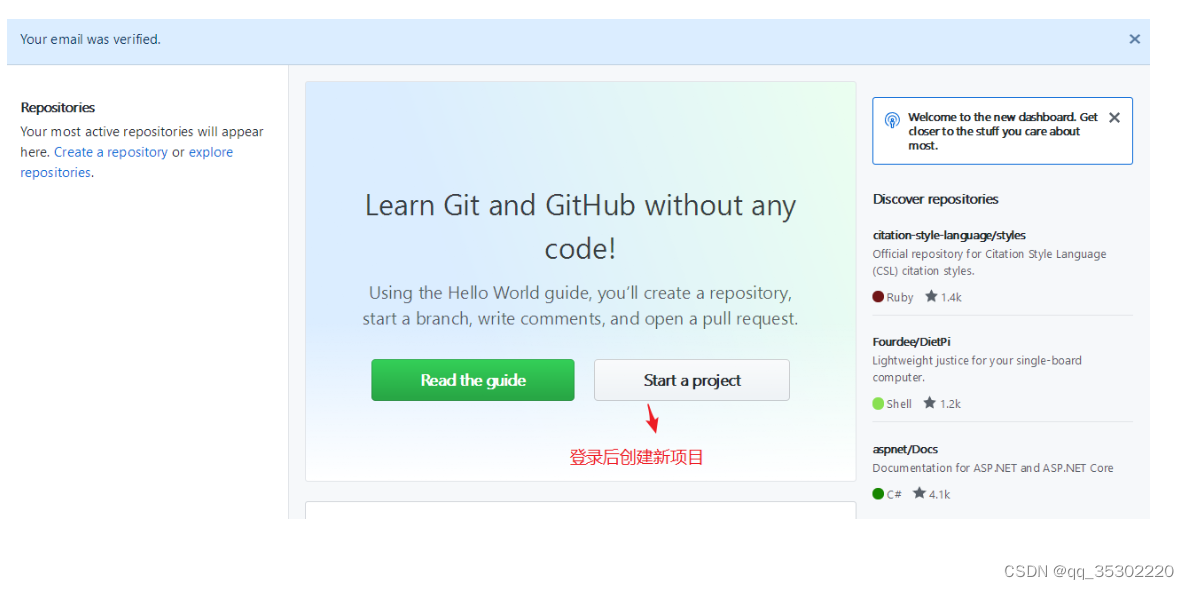The width and height of the screenshot is (1189, 589).
Task: Click the Shell language label
Action: tap(899, 403)
